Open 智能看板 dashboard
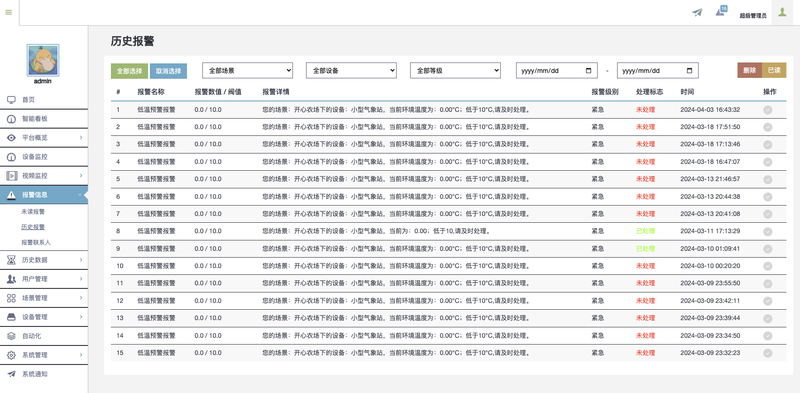The image size is (800, 393). click(44, 119)
